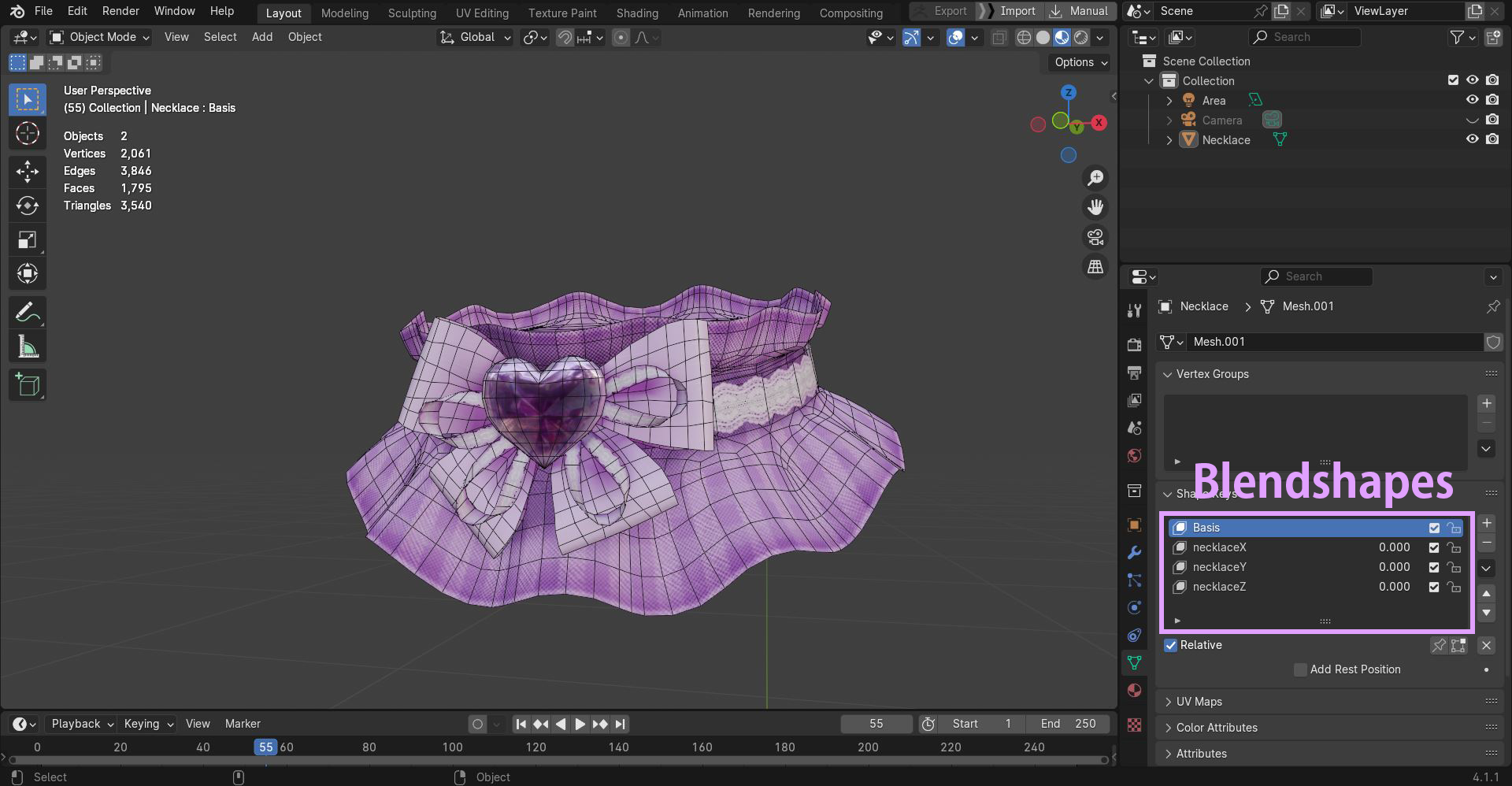The width and height of the screenshot is (1512, 786).
Task: Click the viewport Options button
Action: coord(1077,62)
